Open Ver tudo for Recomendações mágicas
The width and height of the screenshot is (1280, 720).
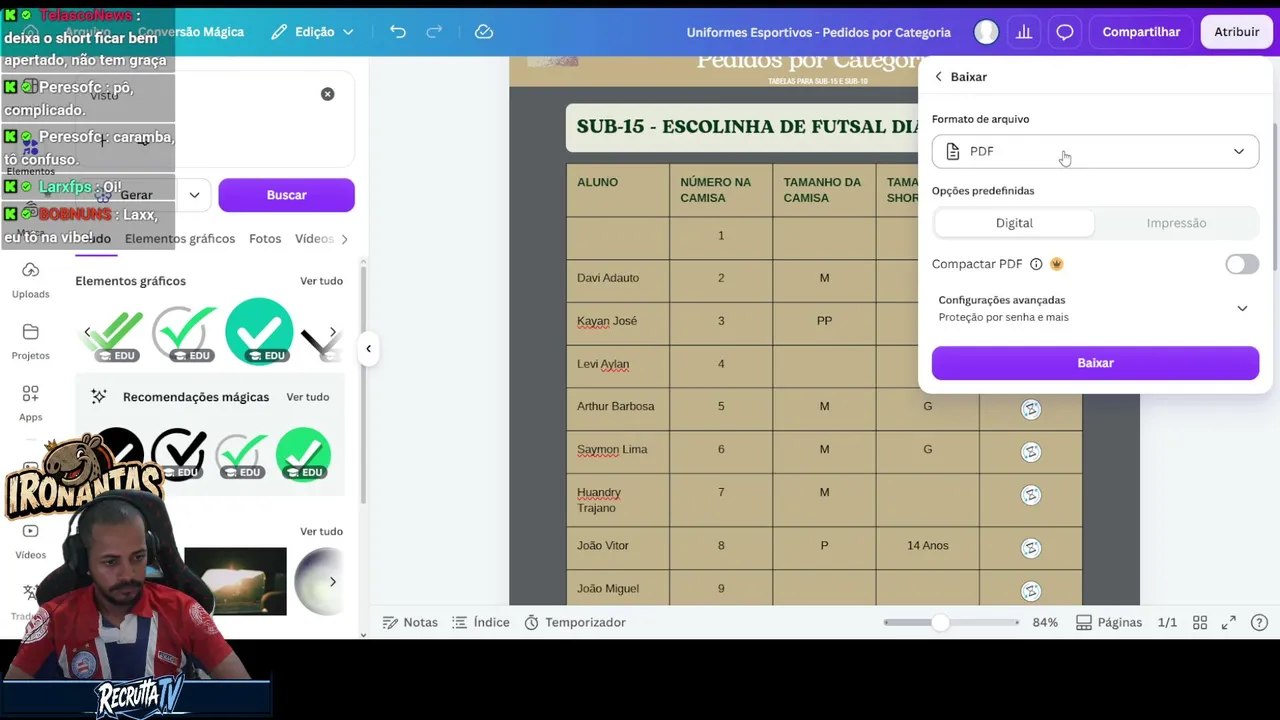(307, 397)
